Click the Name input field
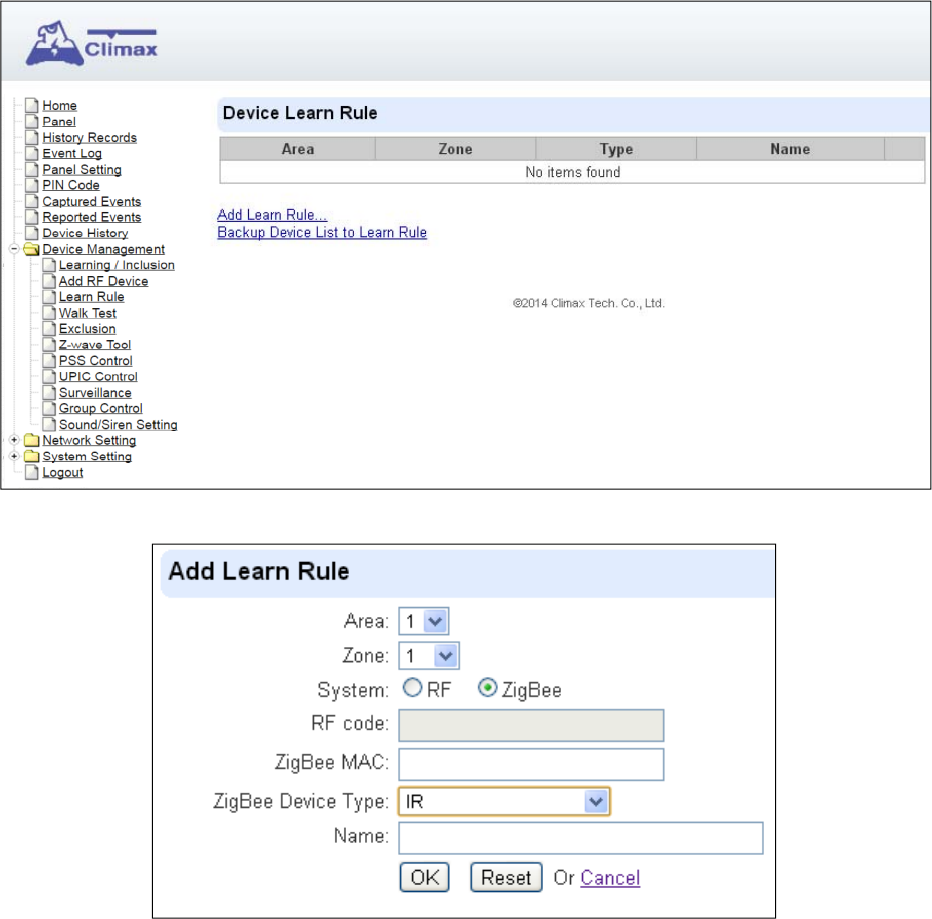Image resolution: width=932 pixels, height=919 pixels. click(x=581, y=838)
